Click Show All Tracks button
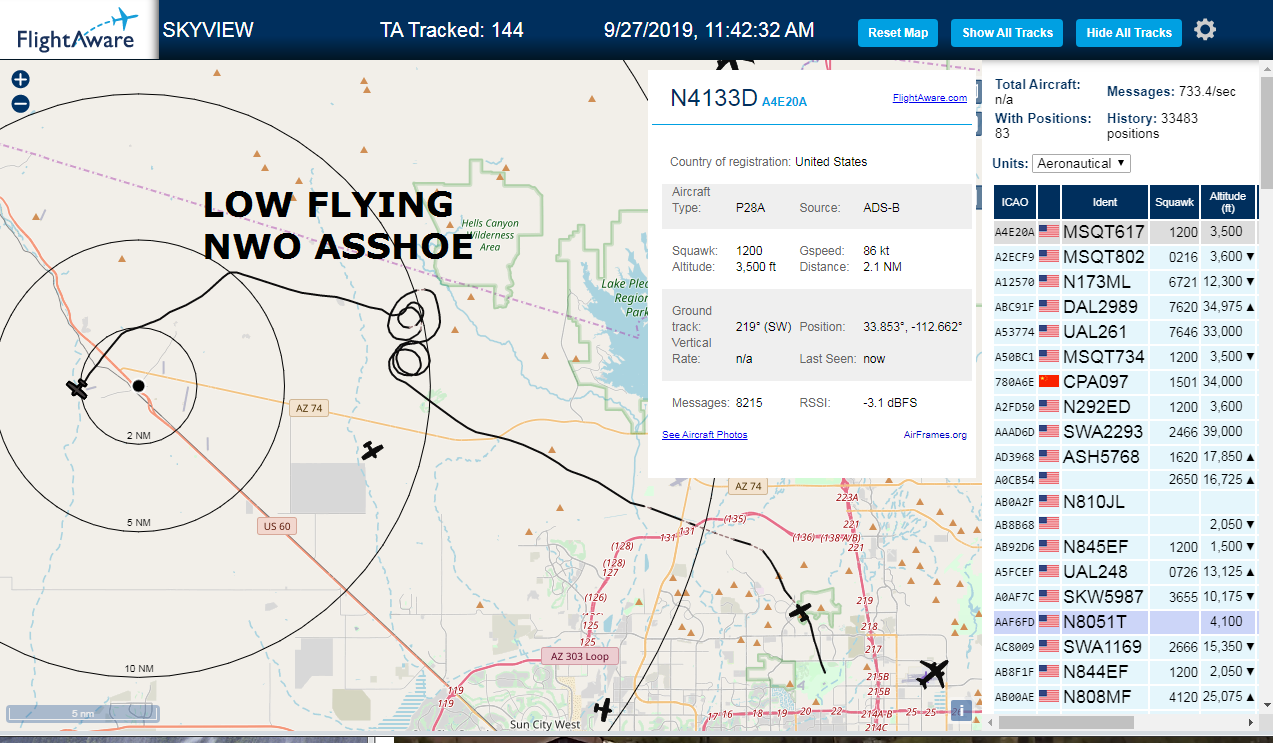The image size is (1273, 743). (1007, 33)
